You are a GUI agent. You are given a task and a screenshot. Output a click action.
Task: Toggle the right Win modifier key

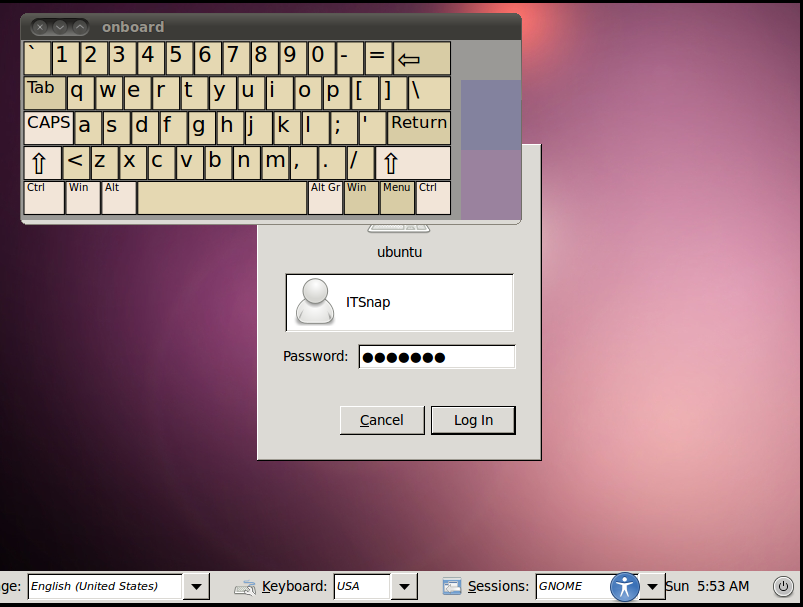click(x=361, y=198)
